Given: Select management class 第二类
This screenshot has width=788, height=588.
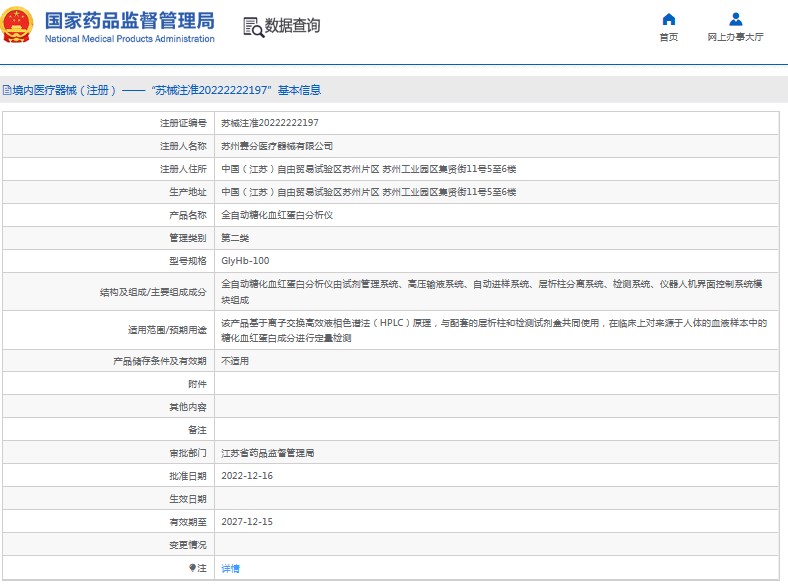Looking at the screenshot, I should pos(235,238).
